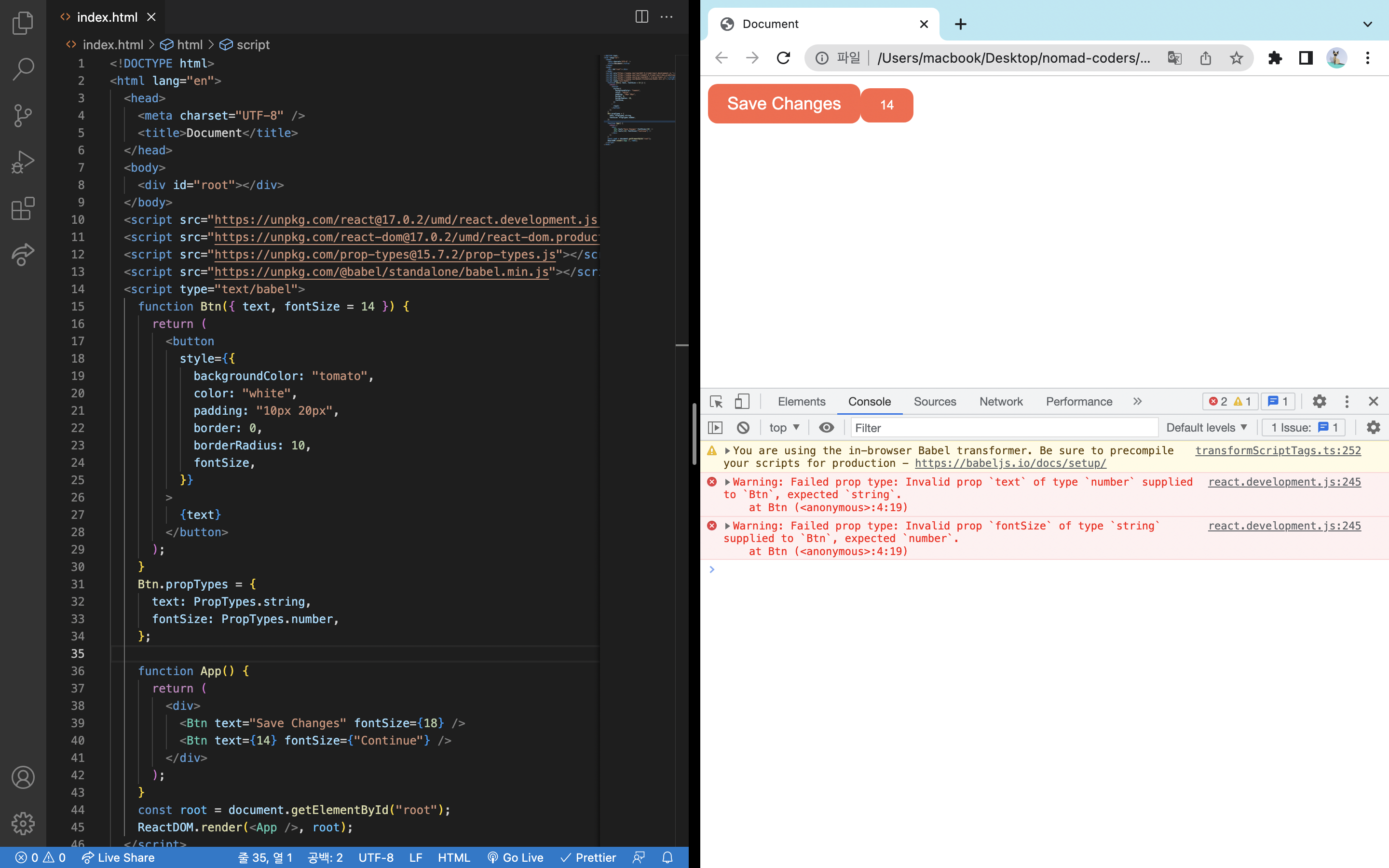Screen dimensions: 1389x868
Task: Change language mode HTML in status bar
Action: [454, 858]
